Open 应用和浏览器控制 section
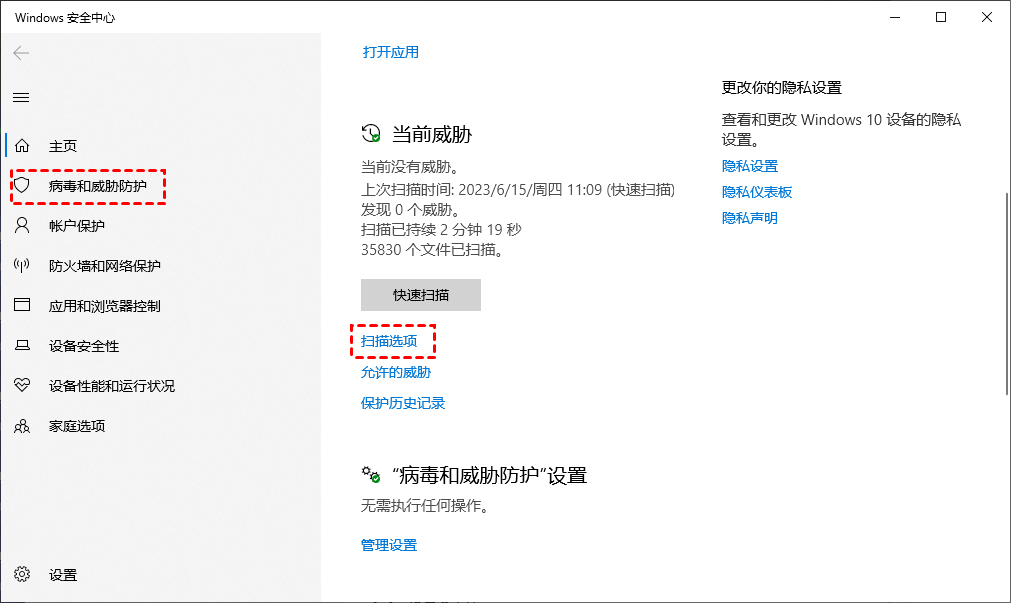This screenshot has height=603, width=1011. [104, 306]
